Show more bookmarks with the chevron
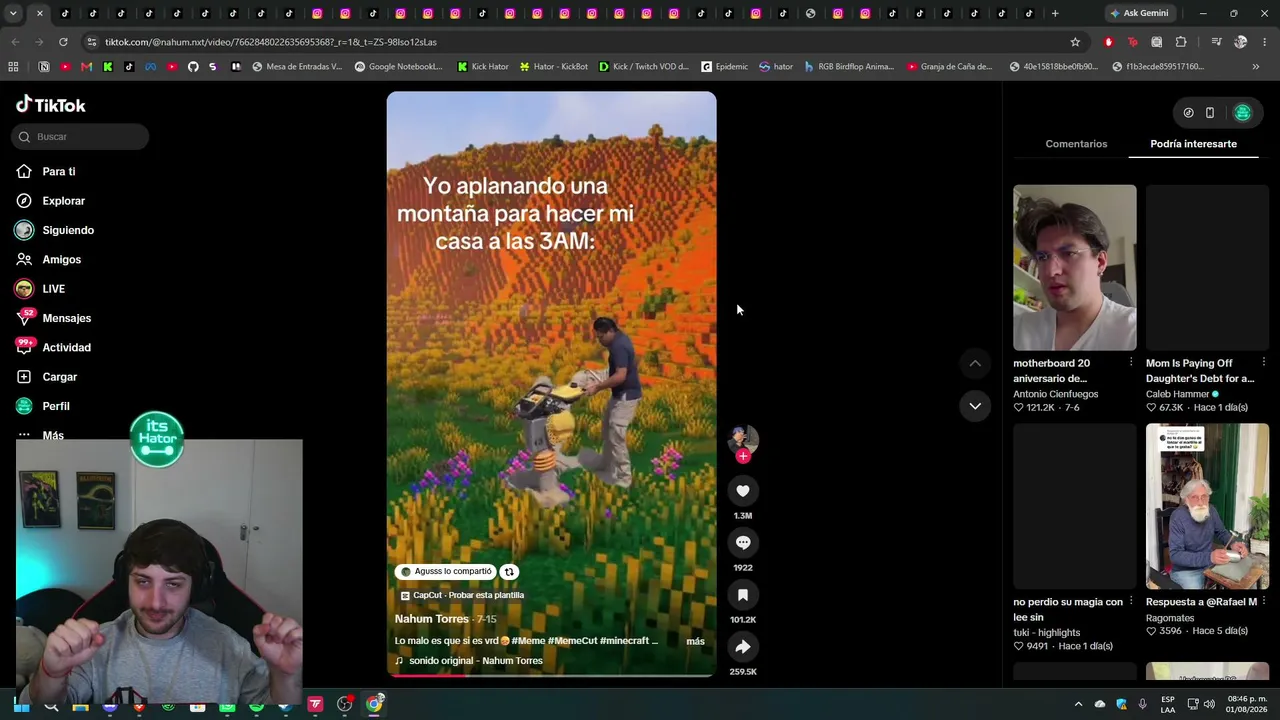The height and width of the screenshot is (720, 1280). tap(1255, 67)
